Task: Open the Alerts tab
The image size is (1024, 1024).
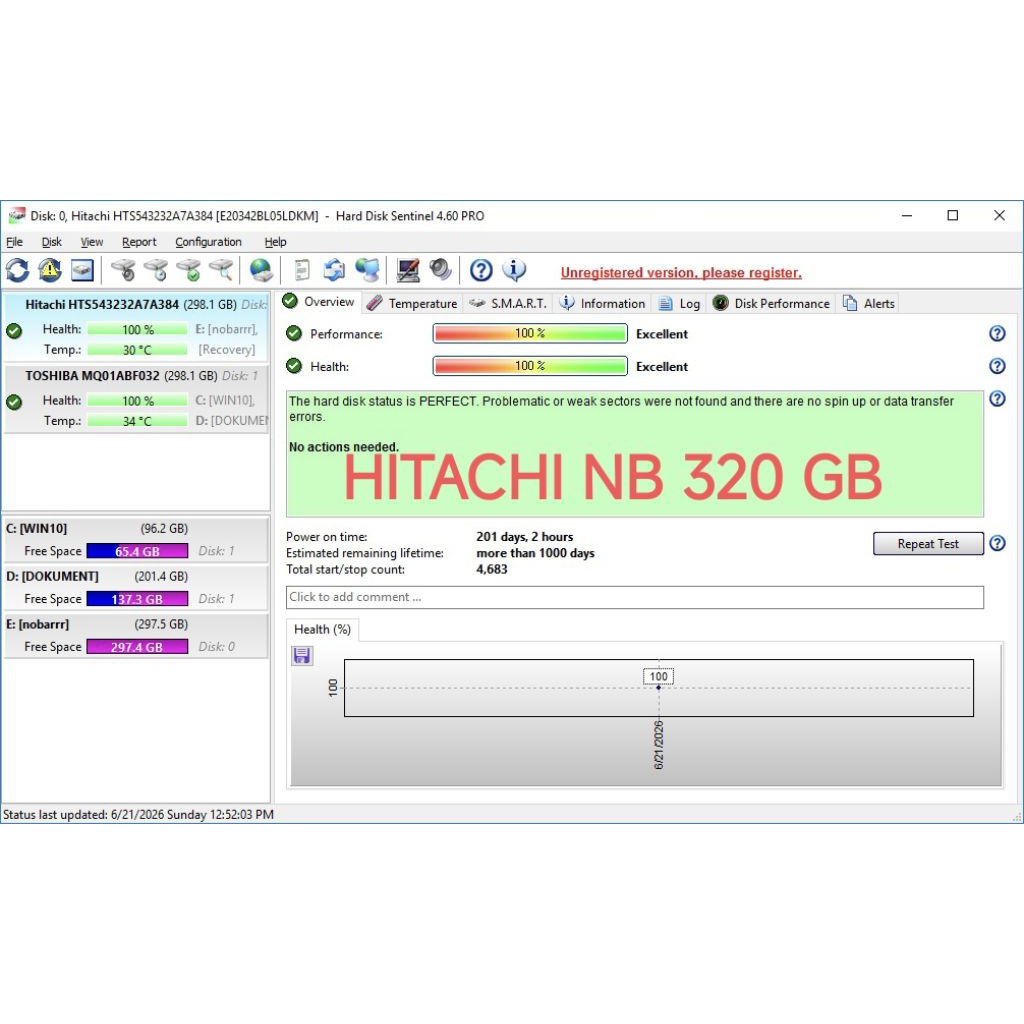Action: [869, 304]
